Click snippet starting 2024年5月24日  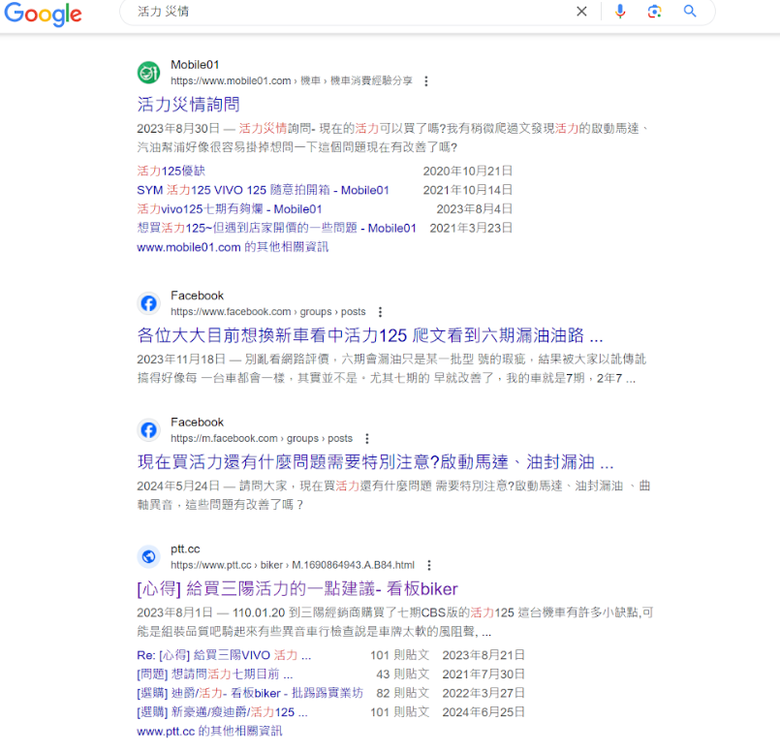(x=393, y=495)
